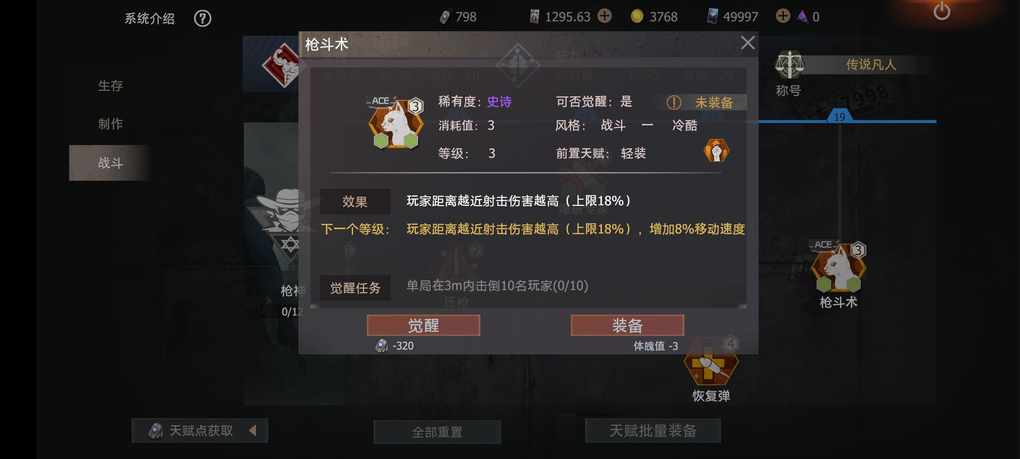
Task: Click the level 19 progress marker
Action: pos(839,116)
